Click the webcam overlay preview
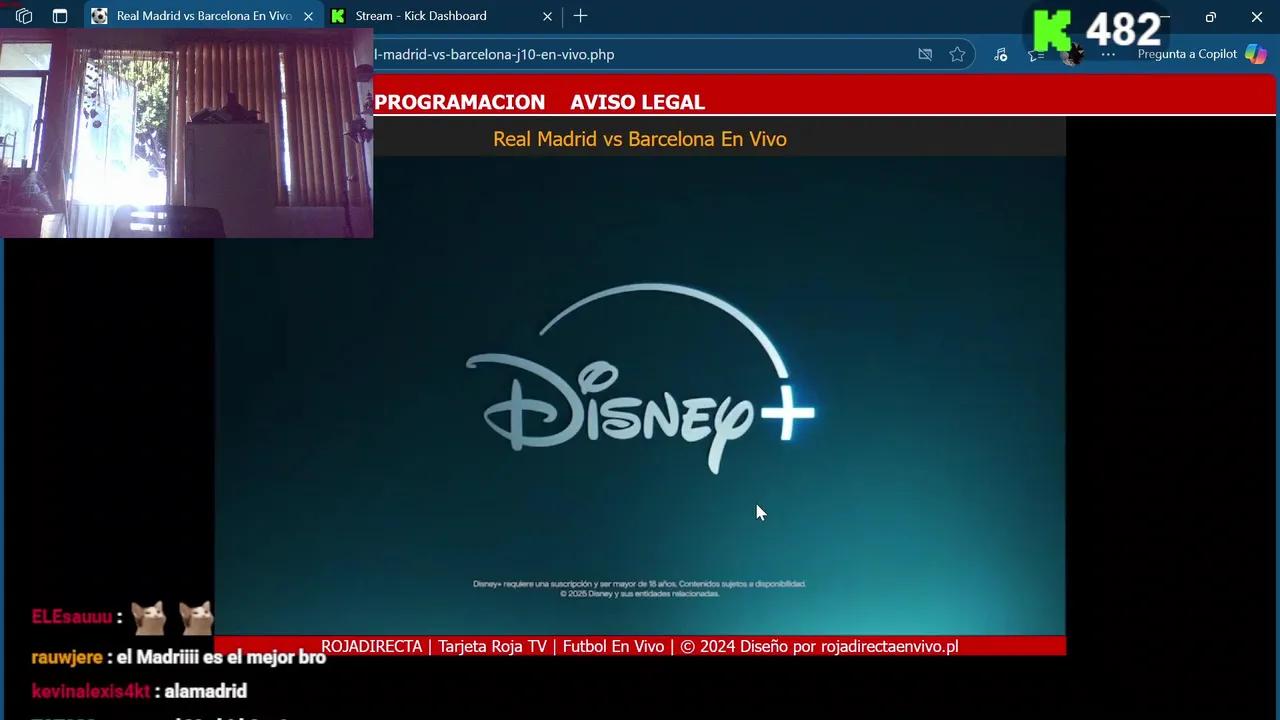 (x=186, y=135)
